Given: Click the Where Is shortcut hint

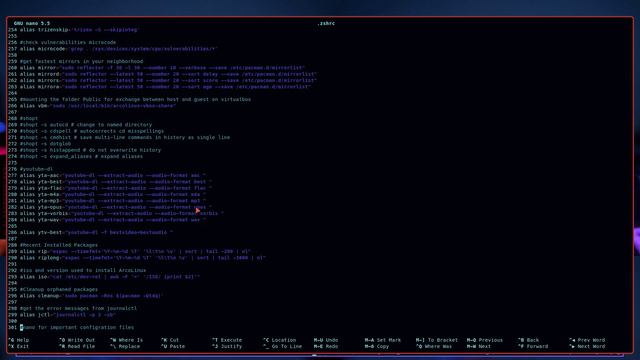Looking at the screenshot, I should click(127, 340).
